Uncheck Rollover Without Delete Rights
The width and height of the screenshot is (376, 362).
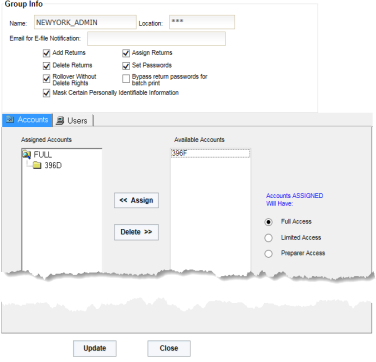tap(46, 78)
